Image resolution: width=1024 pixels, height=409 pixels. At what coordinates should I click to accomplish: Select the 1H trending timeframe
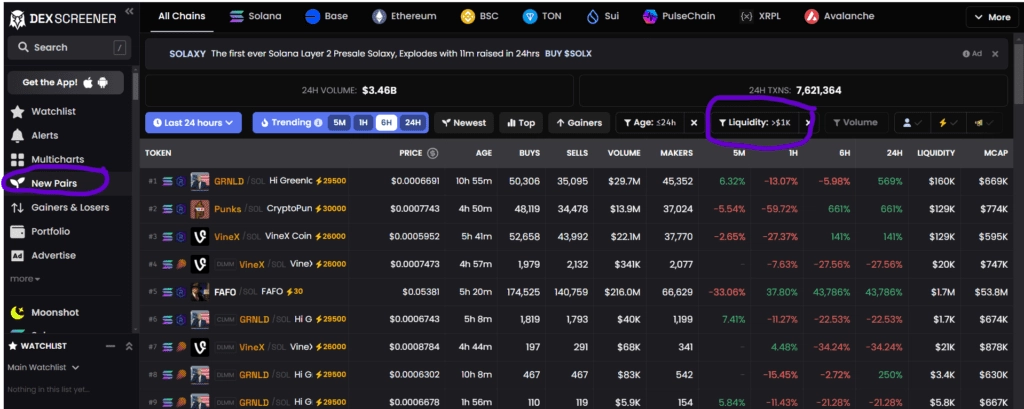tap(363, 123)
